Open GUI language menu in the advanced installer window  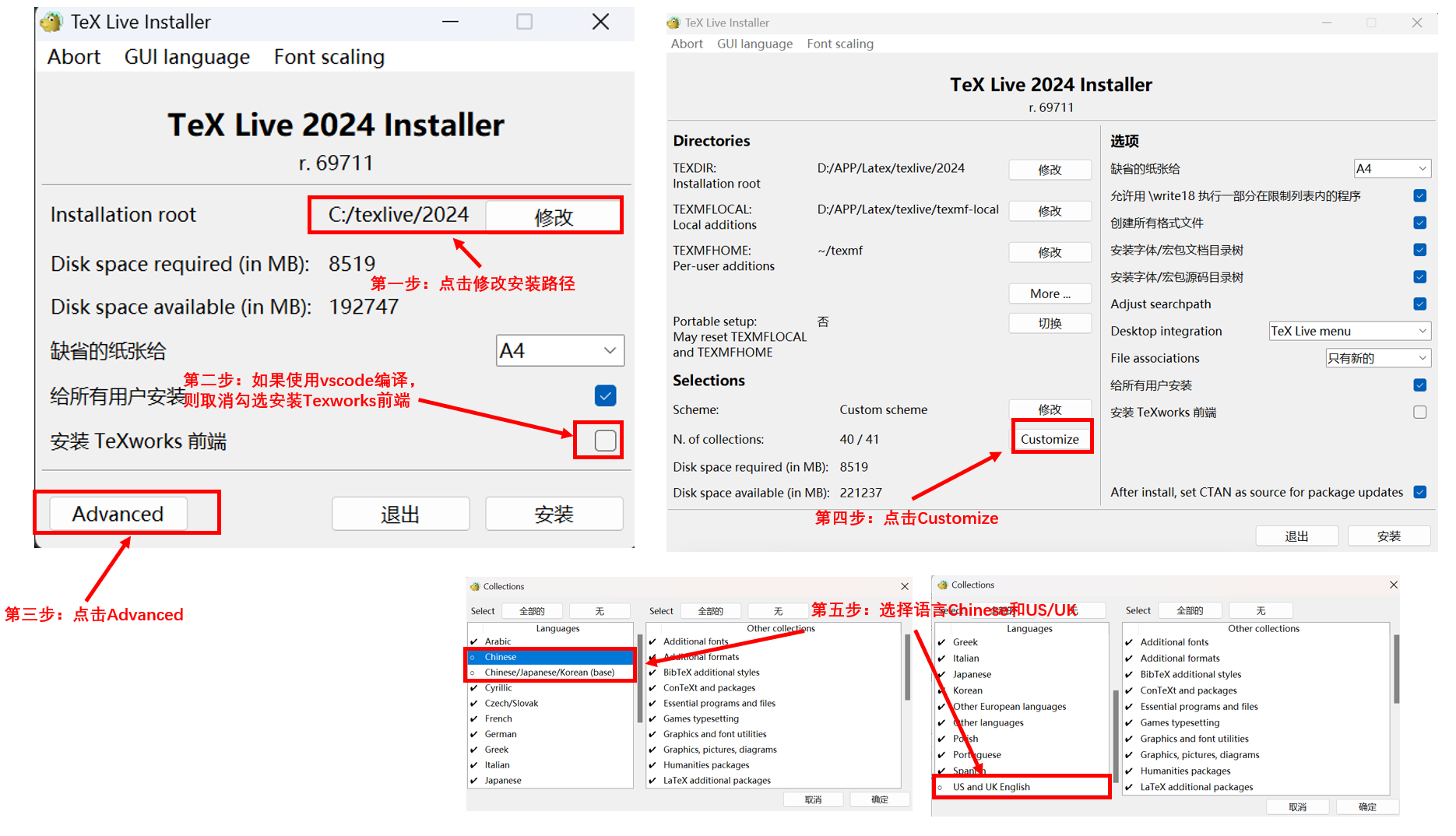[754, 44]
